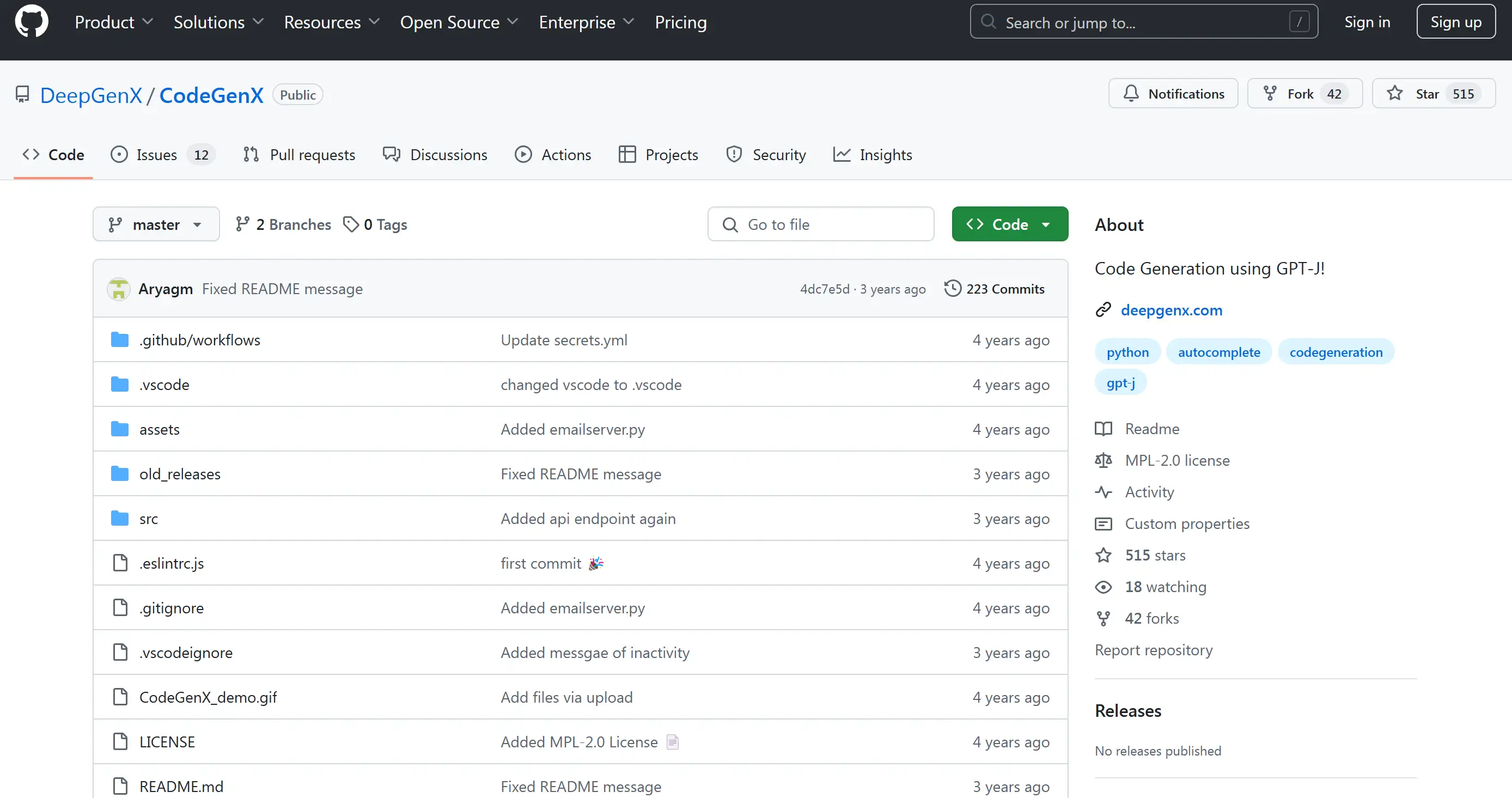Click the old_releases folder icon

click(x=120, y=474)
